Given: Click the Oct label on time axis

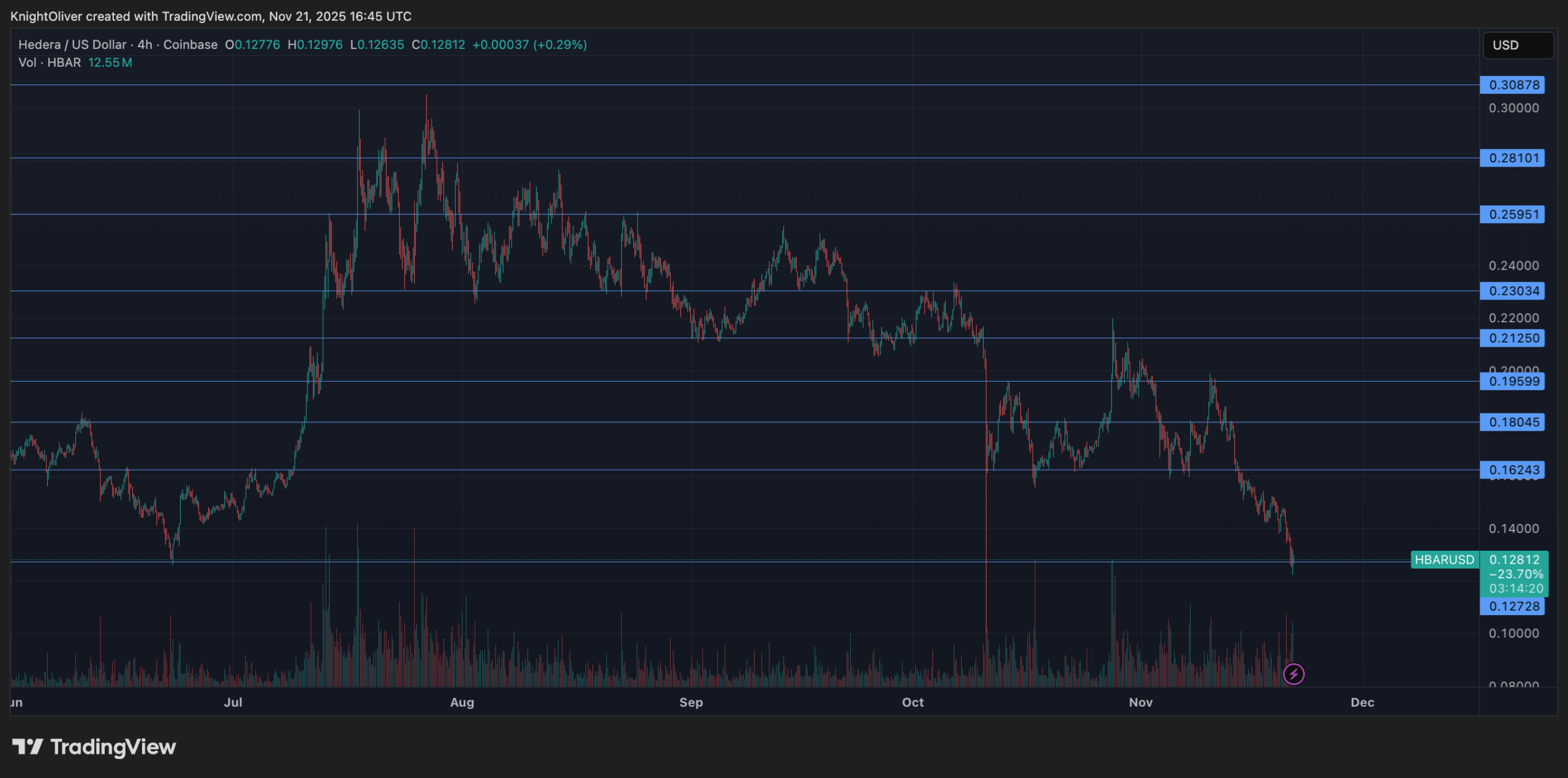Looking at the screenshot, I should (x=913, y=703).
